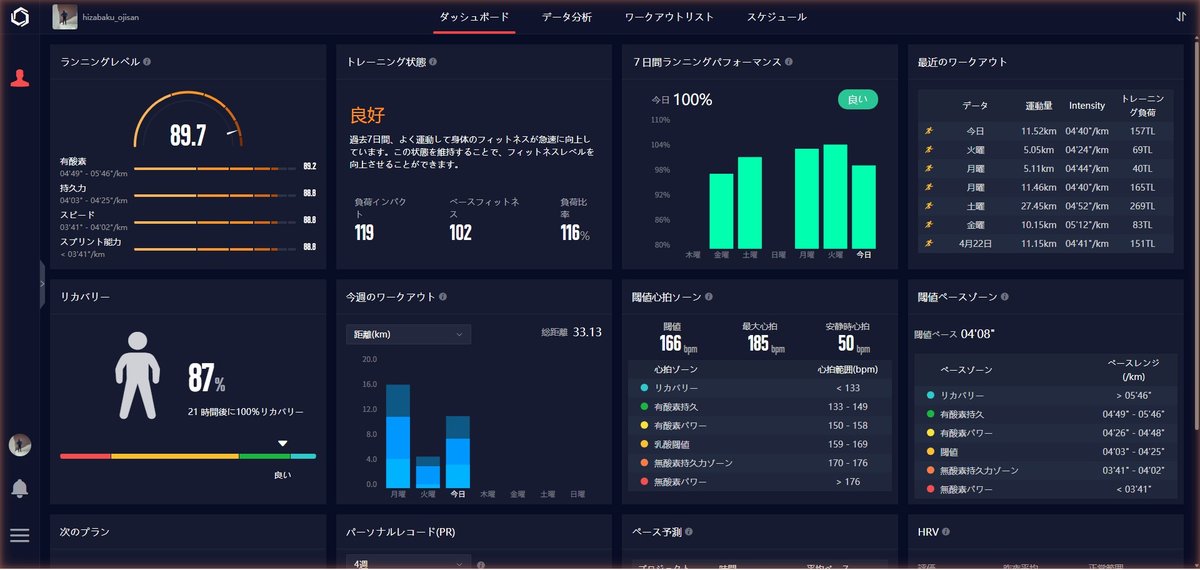
Task: Click info icon beside 閾値ペースゾーン
Action: 1003,297
